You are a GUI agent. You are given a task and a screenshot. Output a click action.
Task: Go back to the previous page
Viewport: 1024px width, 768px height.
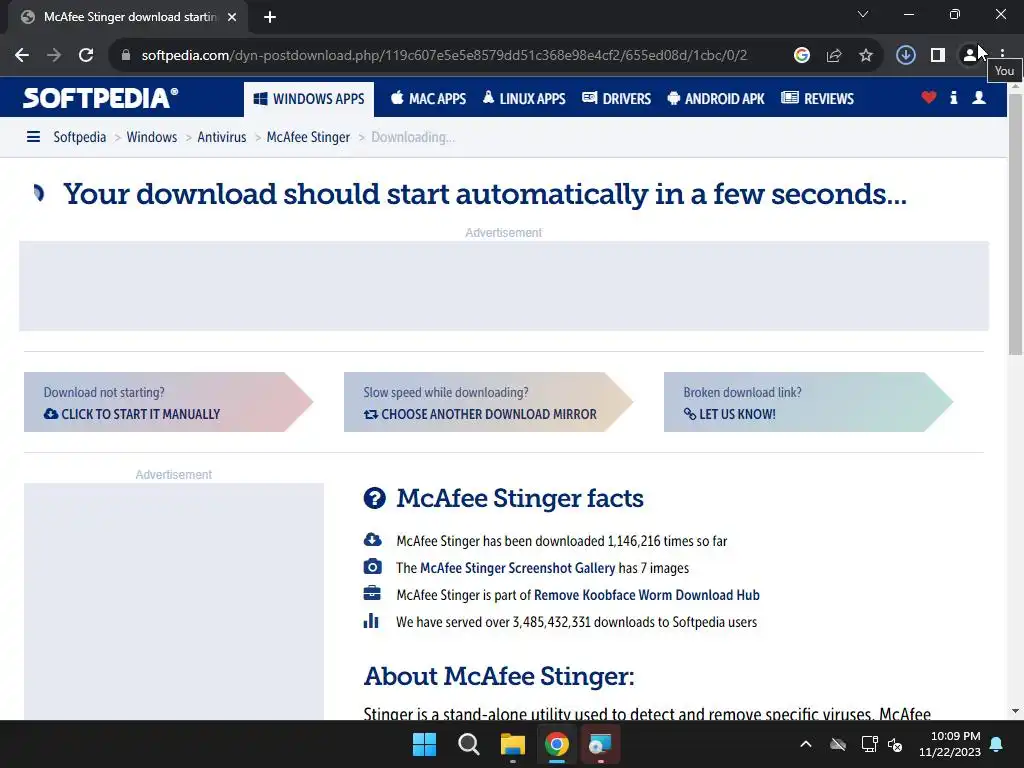(22, 56)
